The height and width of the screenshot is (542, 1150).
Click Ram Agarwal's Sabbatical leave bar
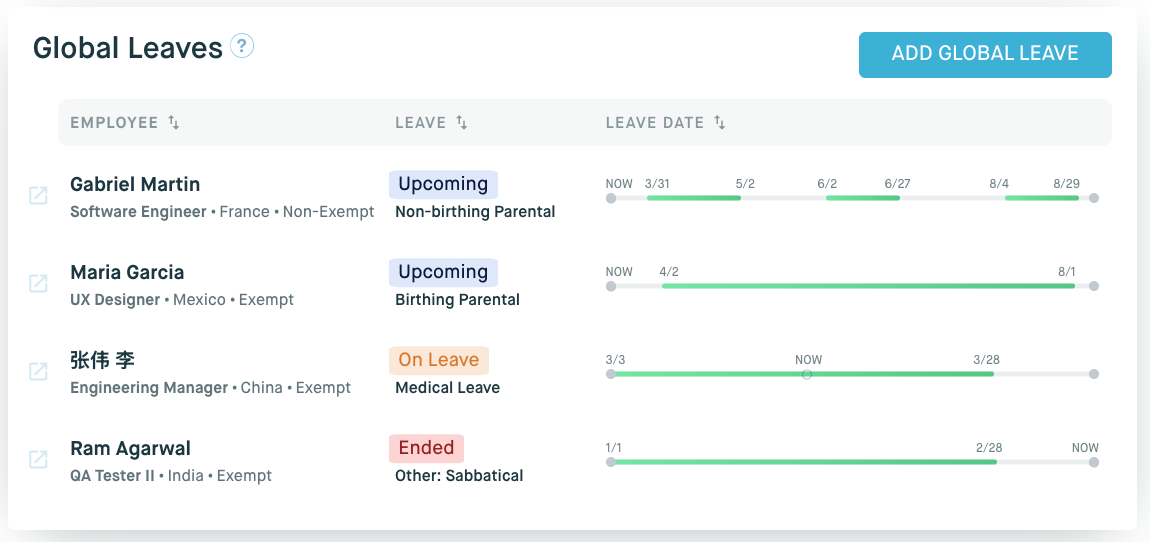coord(803,462)
